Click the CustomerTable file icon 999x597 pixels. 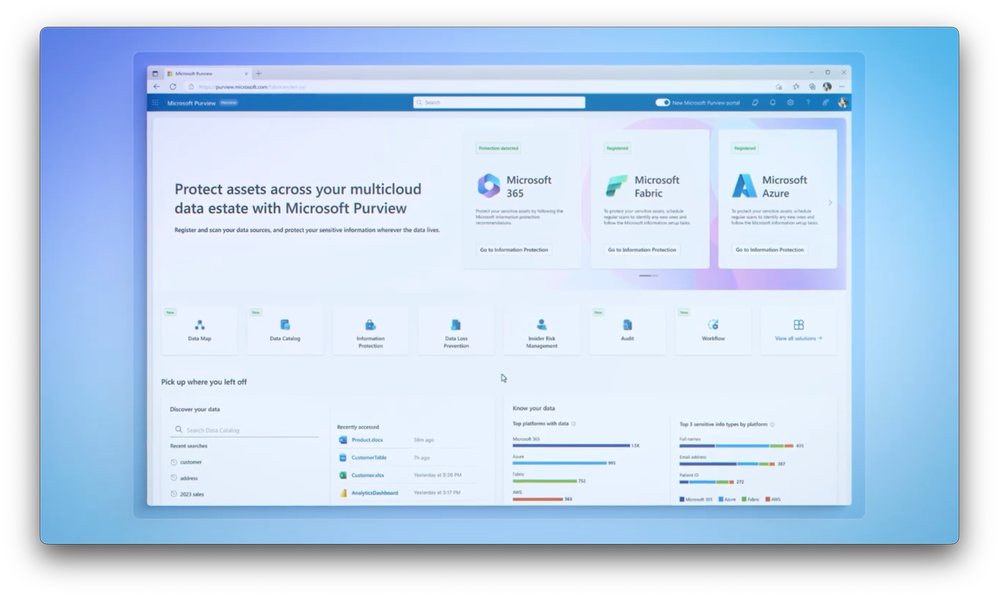click(343, 457)
